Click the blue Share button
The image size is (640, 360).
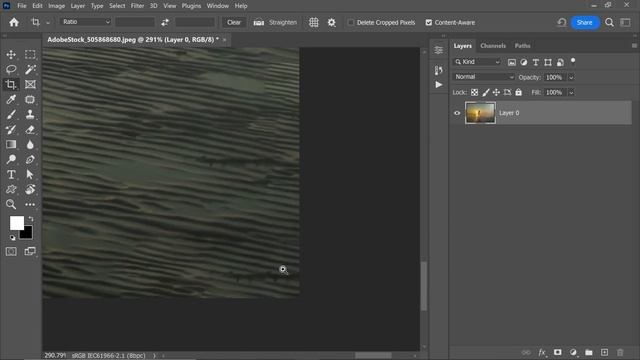click(x=584, y=22)
